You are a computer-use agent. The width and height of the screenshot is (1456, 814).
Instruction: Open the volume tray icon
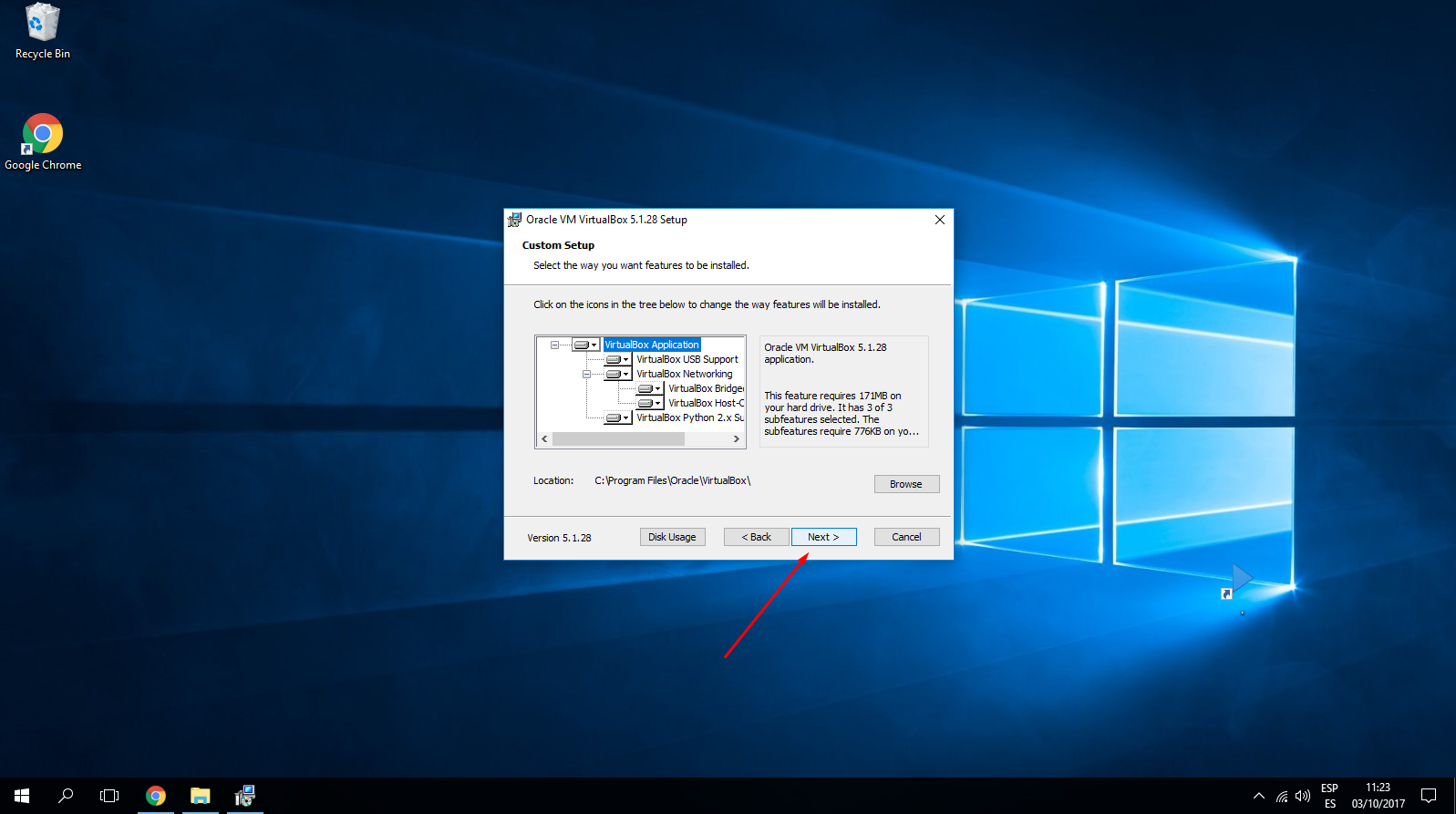pyautogui.click(x=1303, y=796)
